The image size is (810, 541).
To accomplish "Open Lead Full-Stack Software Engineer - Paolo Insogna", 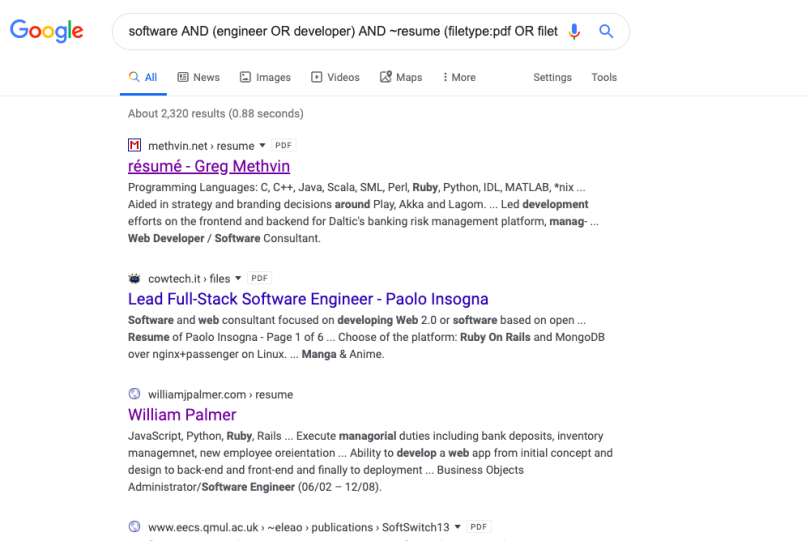I will (x=308, y=299).
